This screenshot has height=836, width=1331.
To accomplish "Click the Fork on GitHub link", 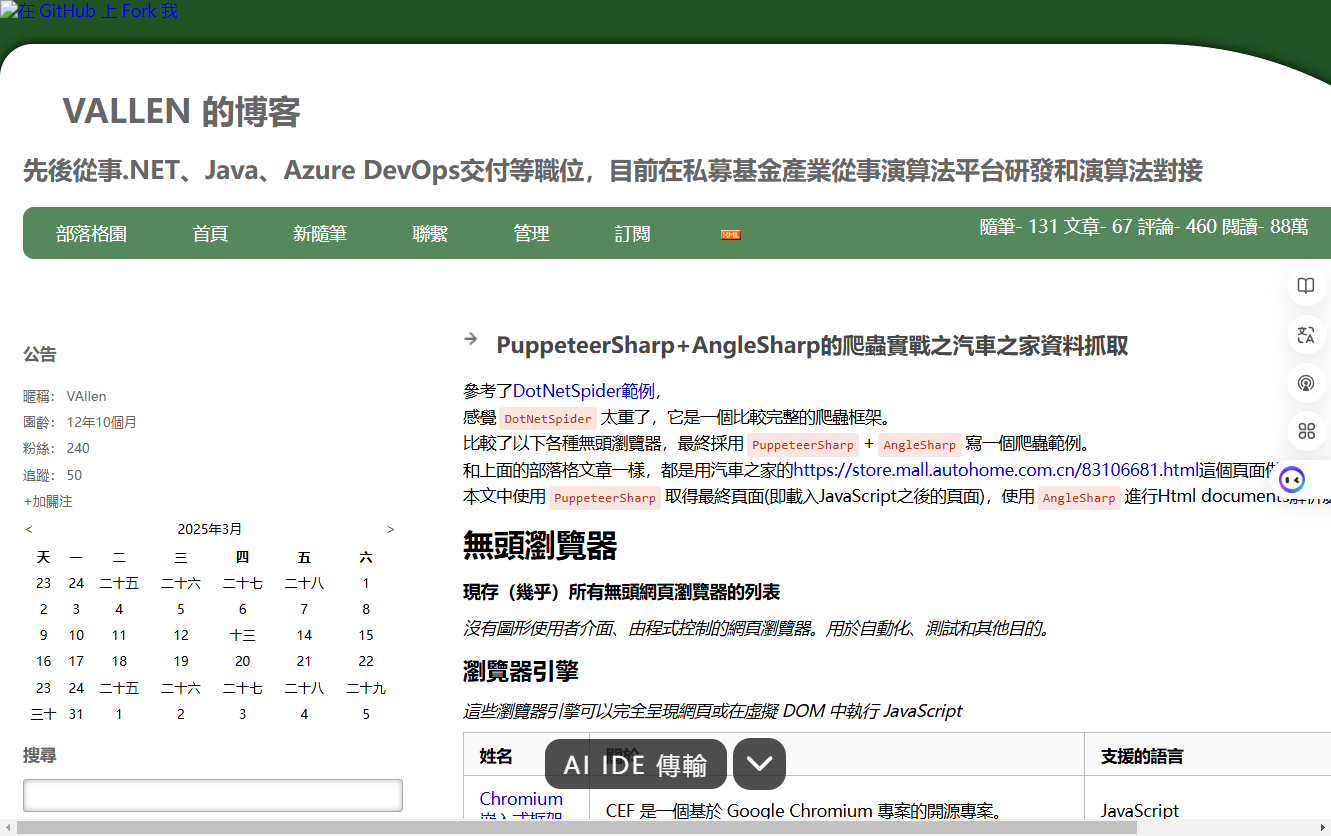I will [89, 11].
